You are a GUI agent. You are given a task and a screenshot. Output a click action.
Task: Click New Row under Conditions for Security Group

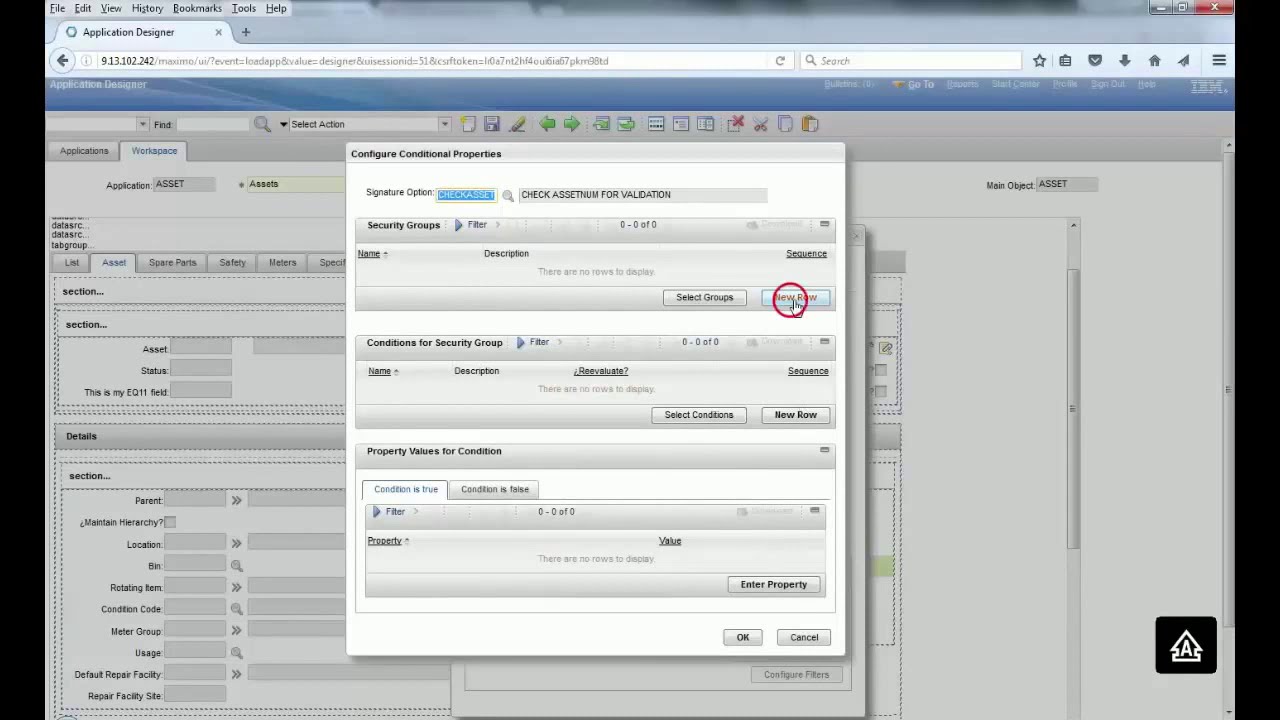coord(796,415)
